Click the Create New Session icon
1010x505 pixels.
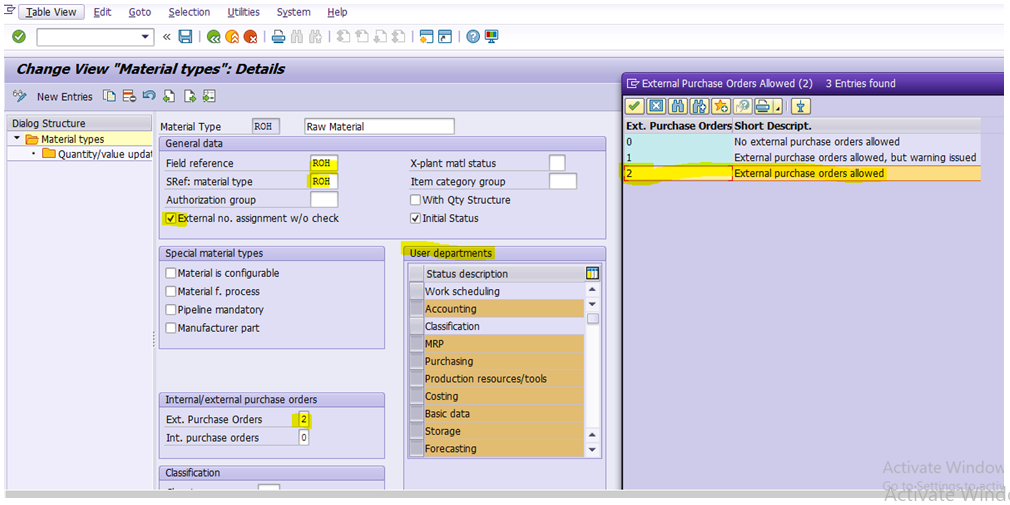pyautogui.click(x=425, y=37)
